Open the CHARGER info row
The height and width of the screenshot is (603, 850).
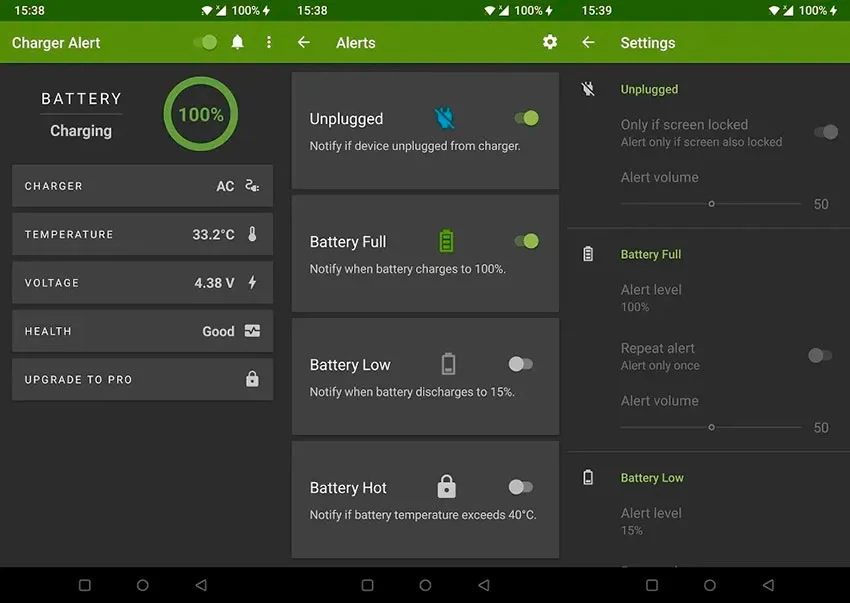point(143,186)
